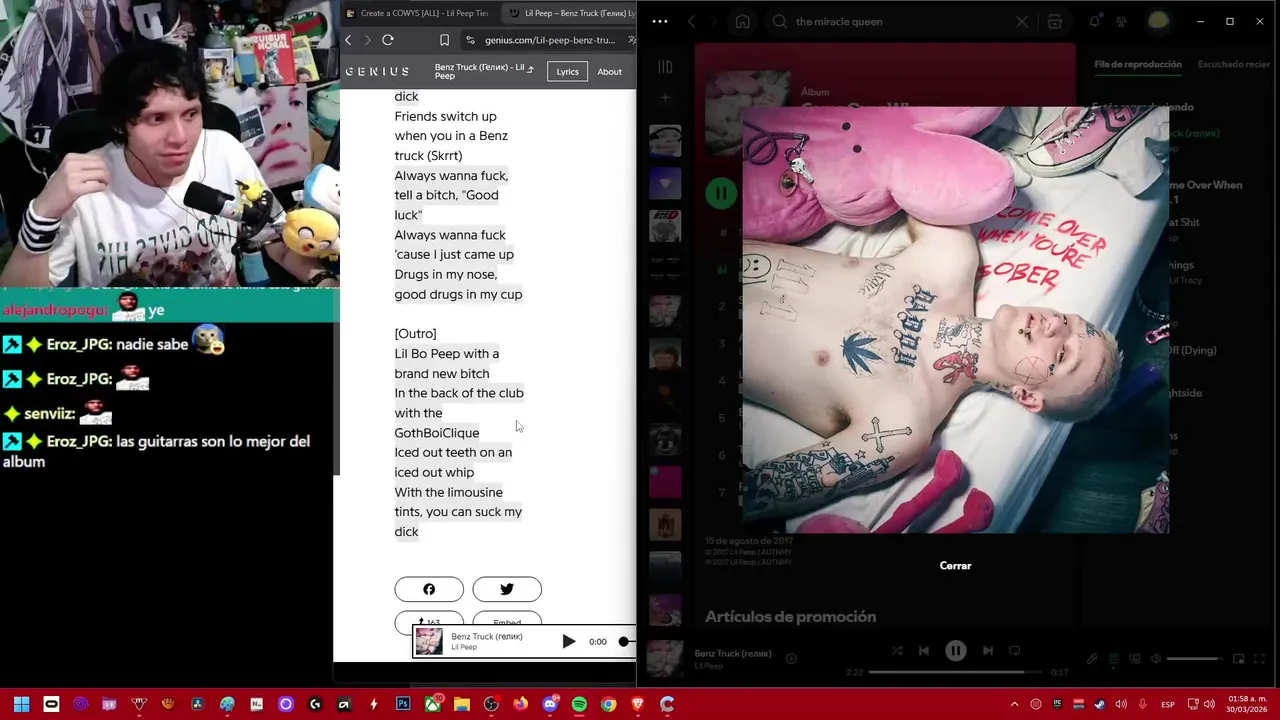Toggle shuffle in the Spotify player
This screenshot has height=720, width=1280.
click(897, 651)
